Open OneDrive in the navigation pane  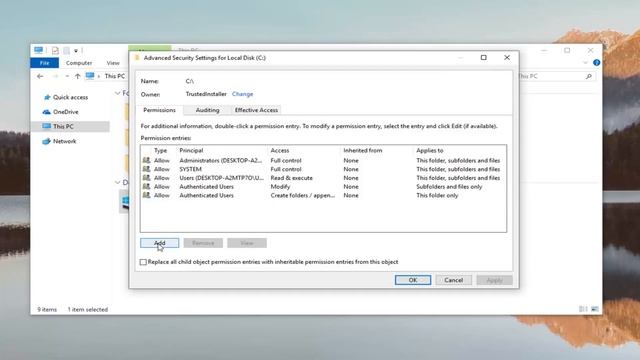[x=66, y=112]
